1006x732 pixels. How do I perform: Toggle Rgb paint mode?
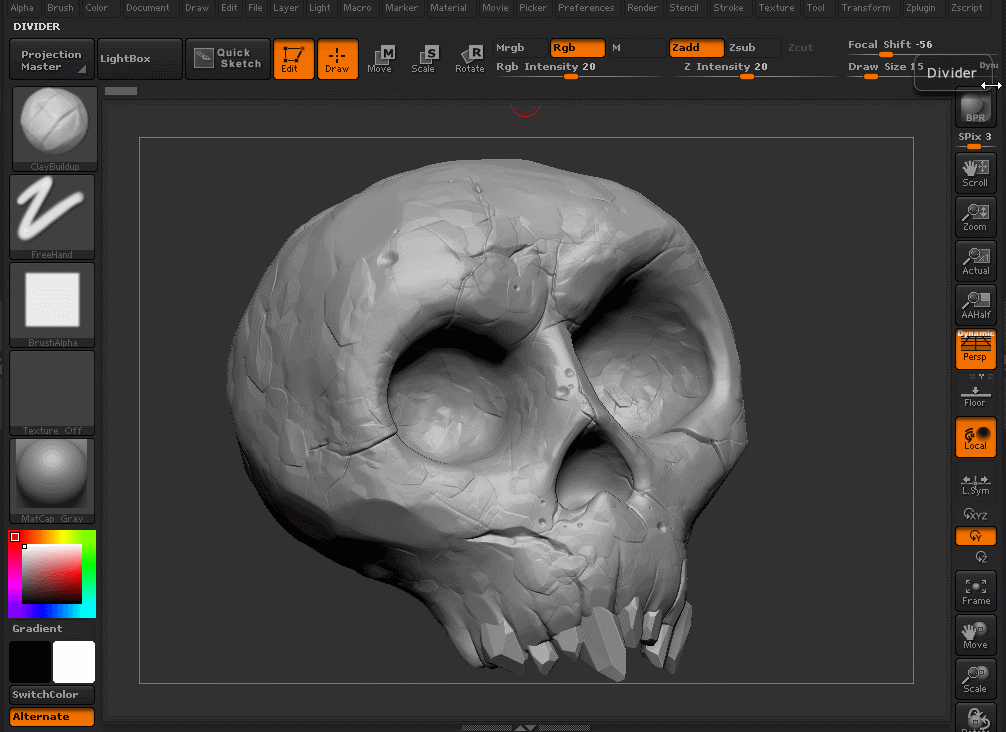tap(577, 47)
